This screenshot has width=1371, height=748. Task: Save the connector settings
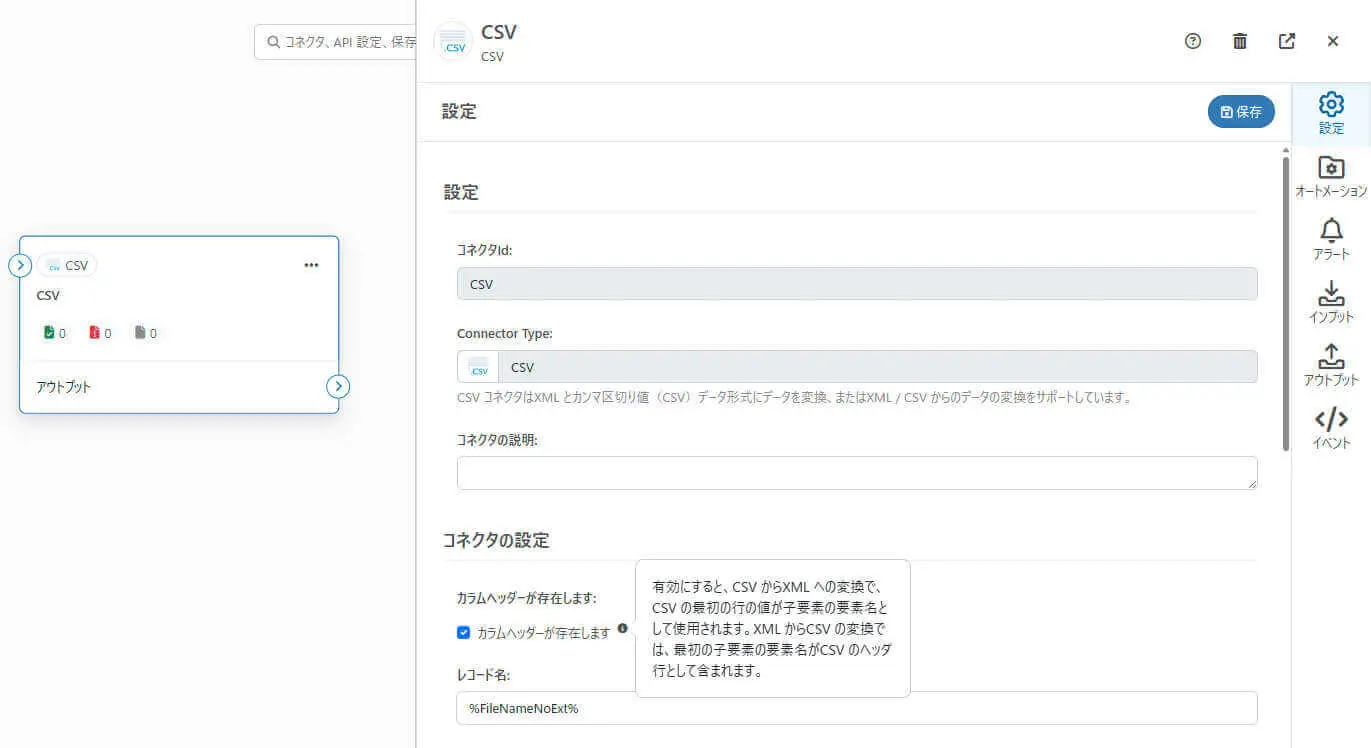pyautogui.click(x=1241, y=112)
